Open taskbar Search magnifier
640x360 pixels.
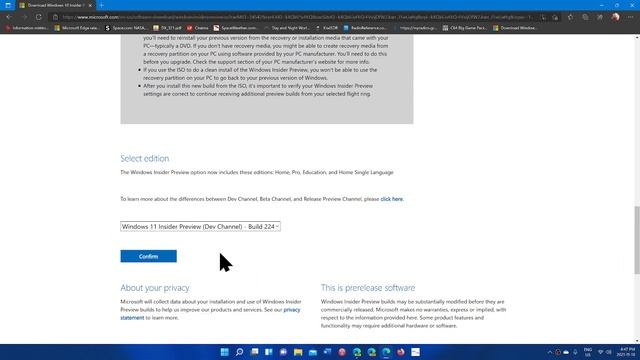[x=239, y=352]
